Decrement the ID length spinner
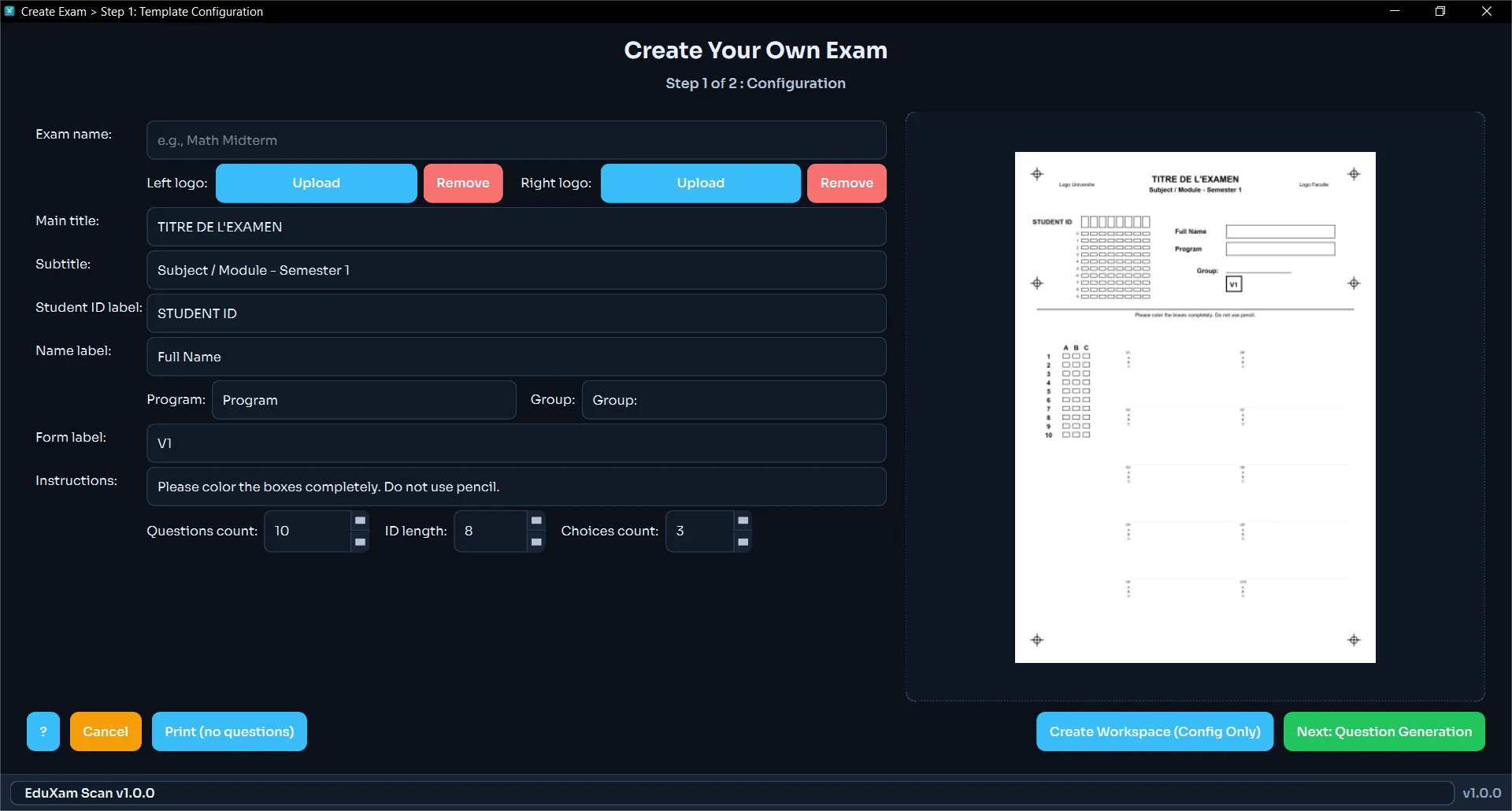Screen dimensions: 1512x811 [x=536, y=542]
